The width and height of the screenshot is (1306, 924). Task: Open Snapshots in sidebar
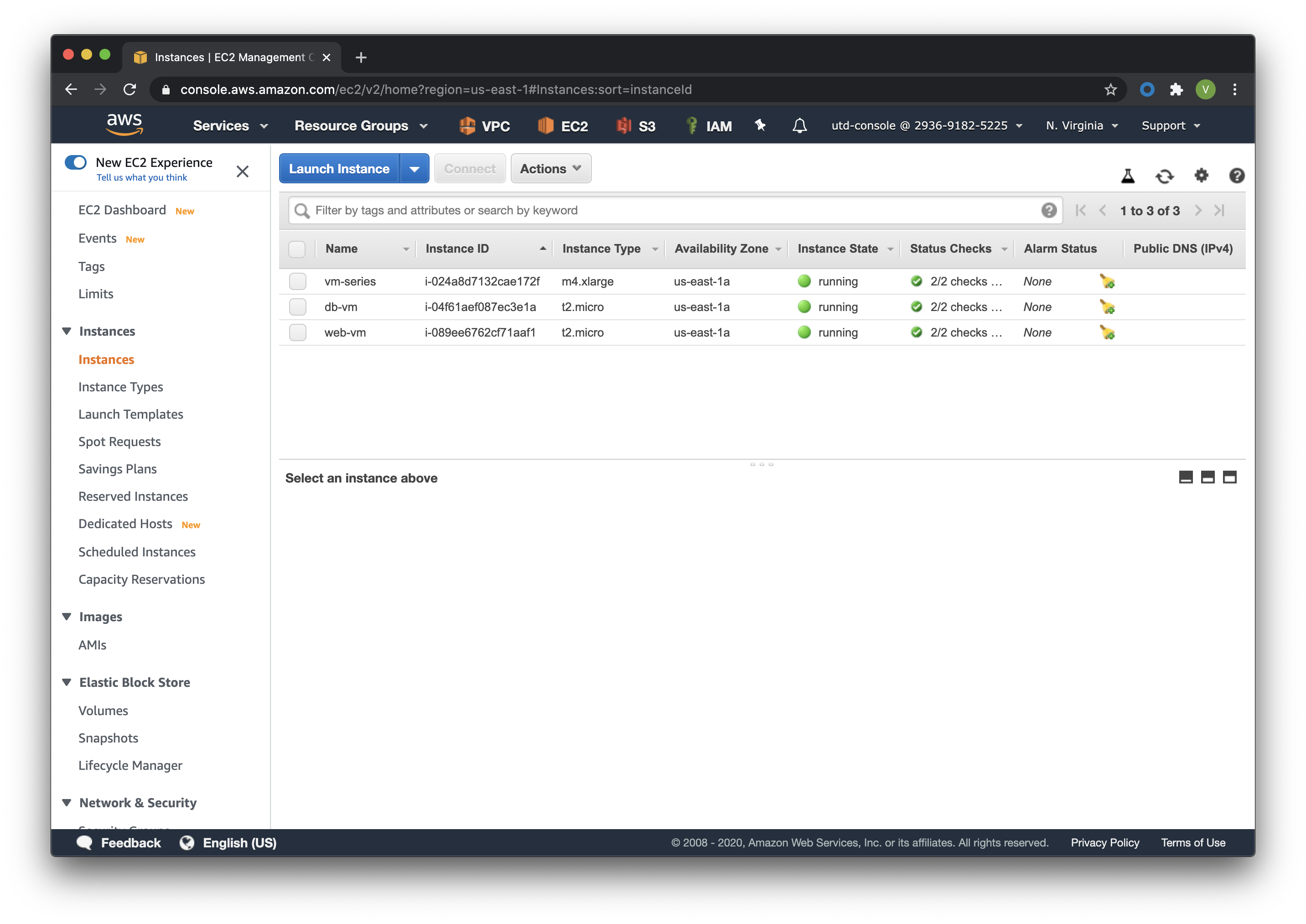pos(108,738)
